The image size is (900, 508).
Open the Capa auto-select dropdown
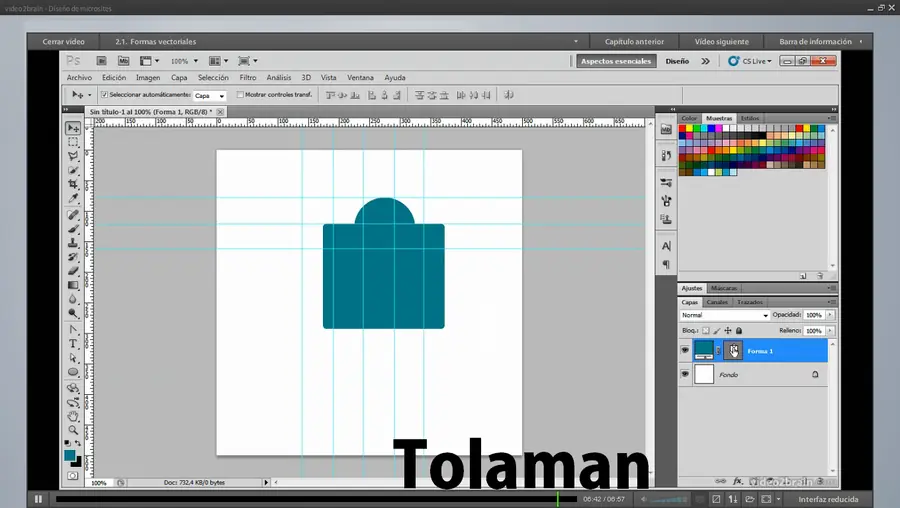210,96
